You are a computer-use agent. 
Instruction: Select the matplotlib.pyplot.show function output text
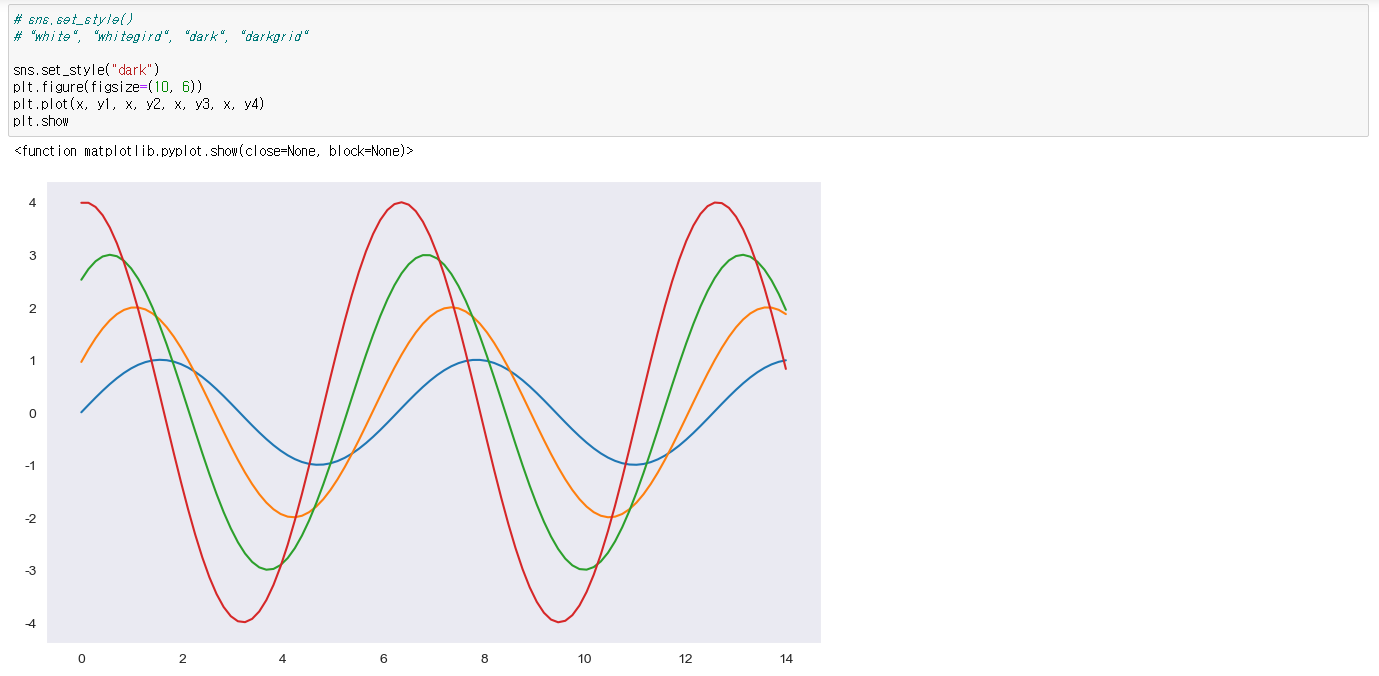coord(214,151)
